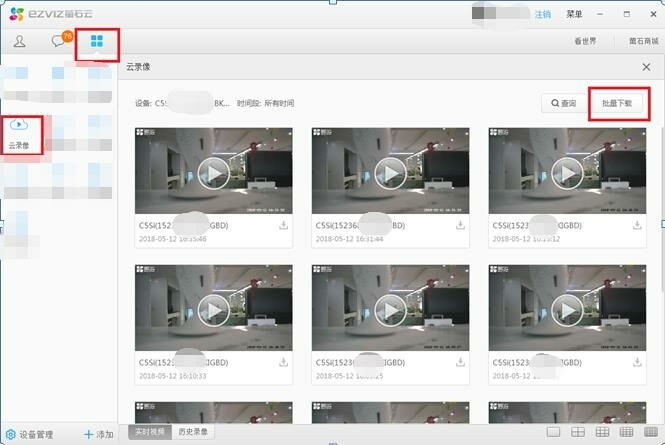Download the third recording in top row

point(637,225)
